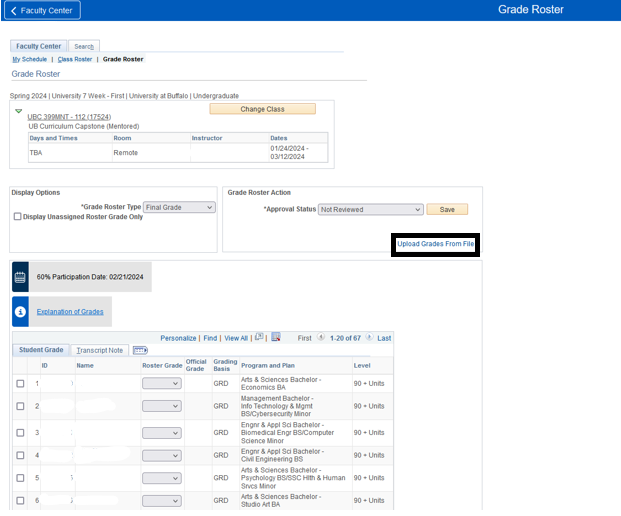Expand the Approval Status dropdown
This screenshot has width=621, height=516.
point(371,210)
